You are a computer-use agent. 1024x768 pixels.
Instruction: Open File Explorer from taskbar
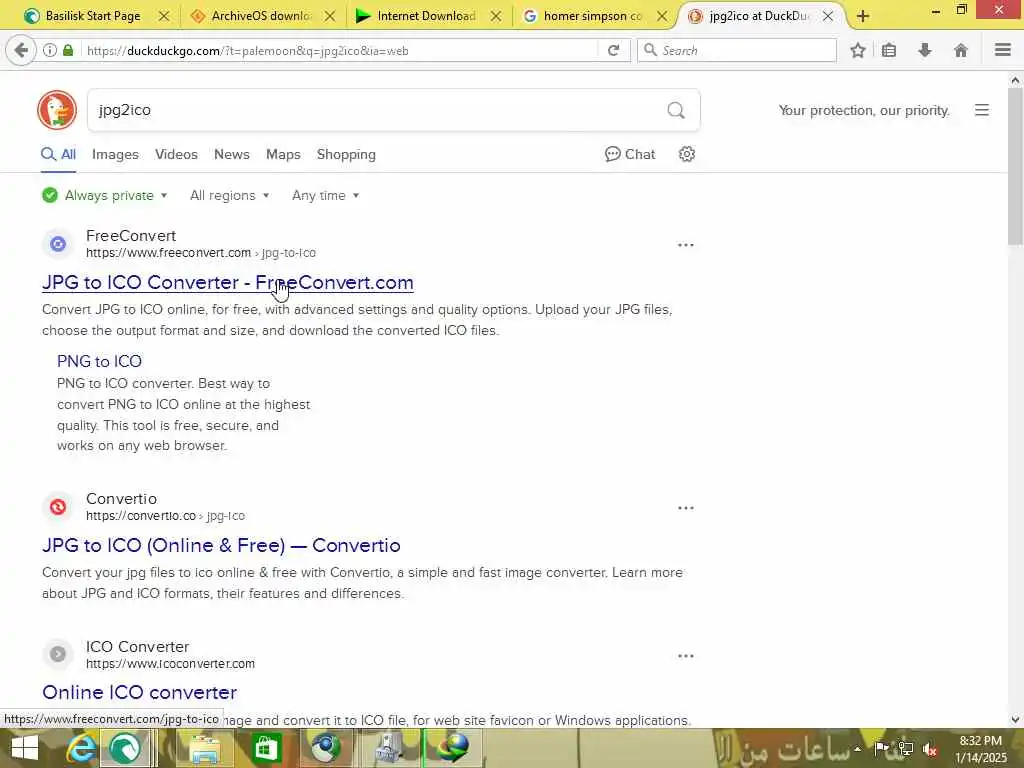[203, 748]
